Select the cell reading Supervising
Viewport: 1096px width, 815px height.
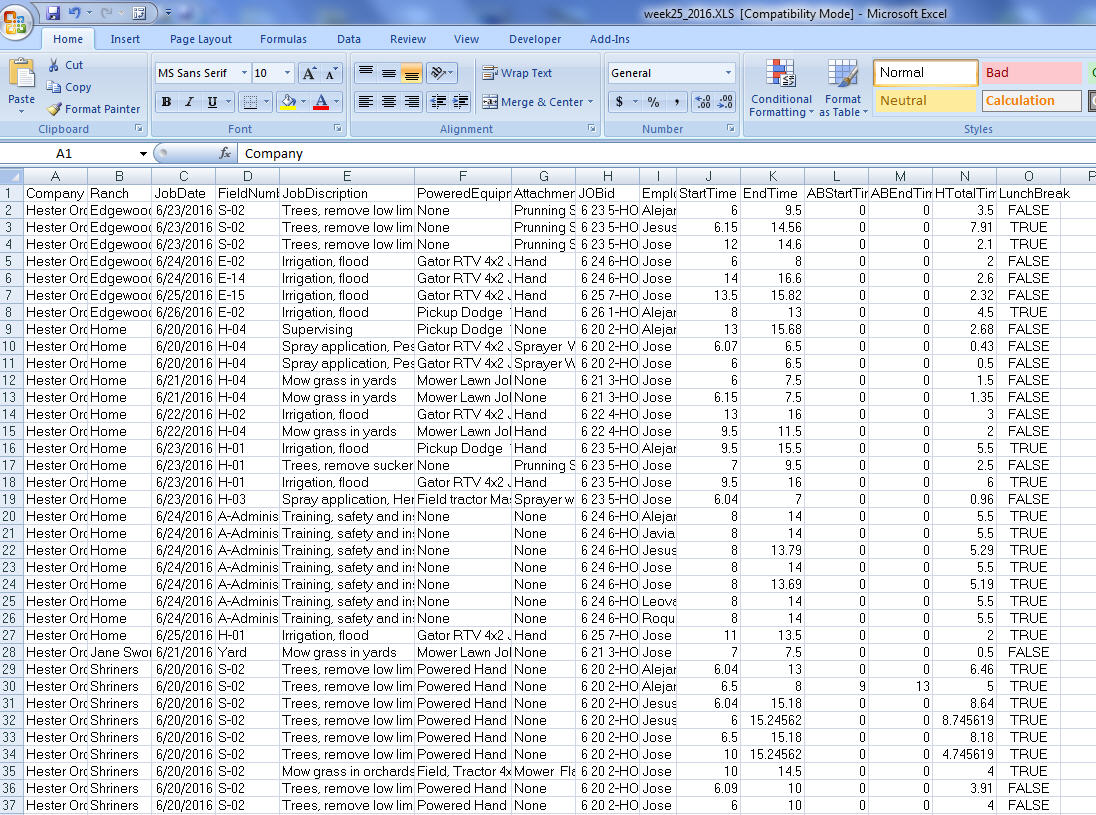coord(347,329)
